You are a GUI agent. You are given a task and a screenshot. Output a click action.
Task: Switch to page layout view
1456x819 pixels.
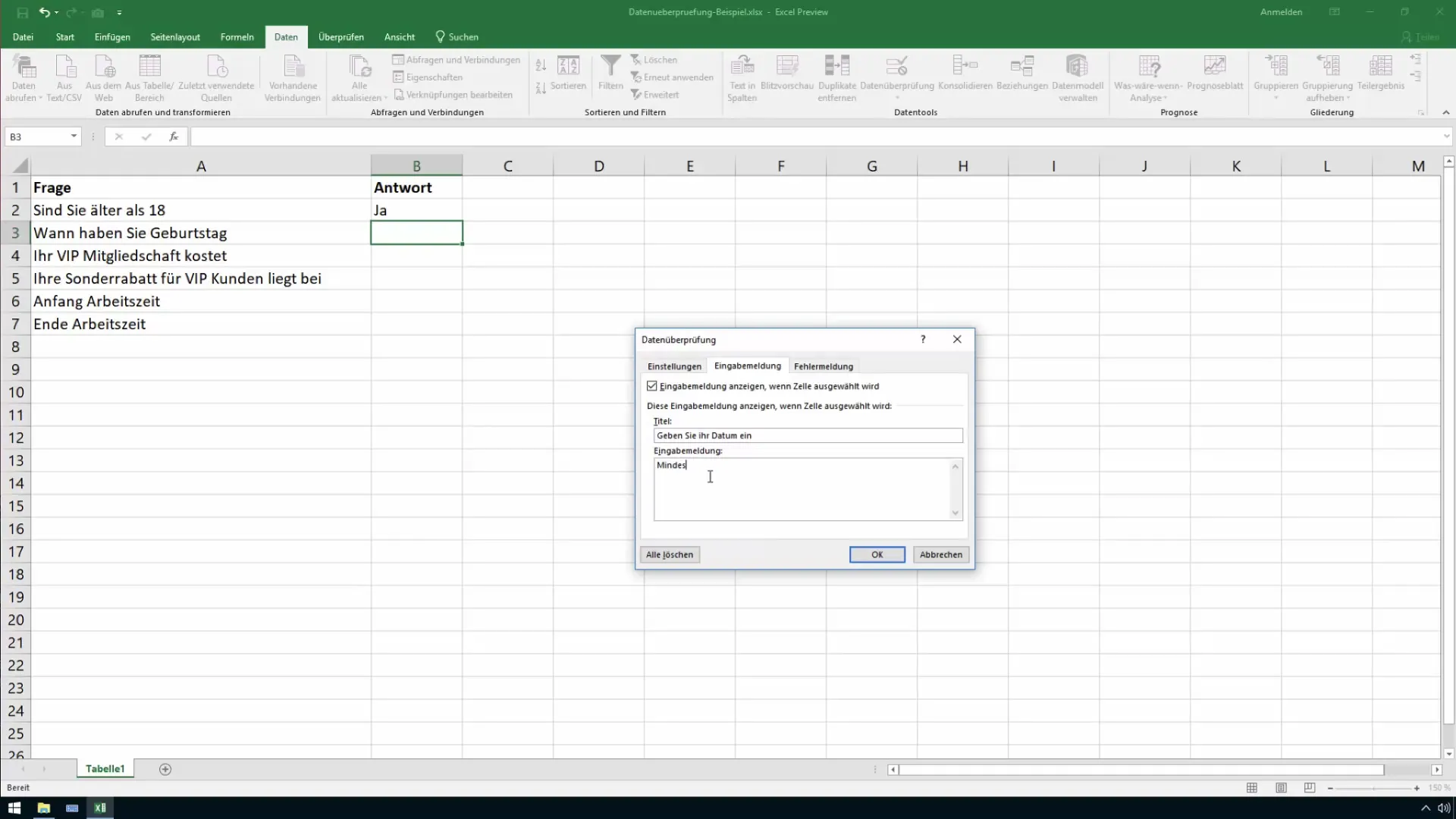(1281, 788)
